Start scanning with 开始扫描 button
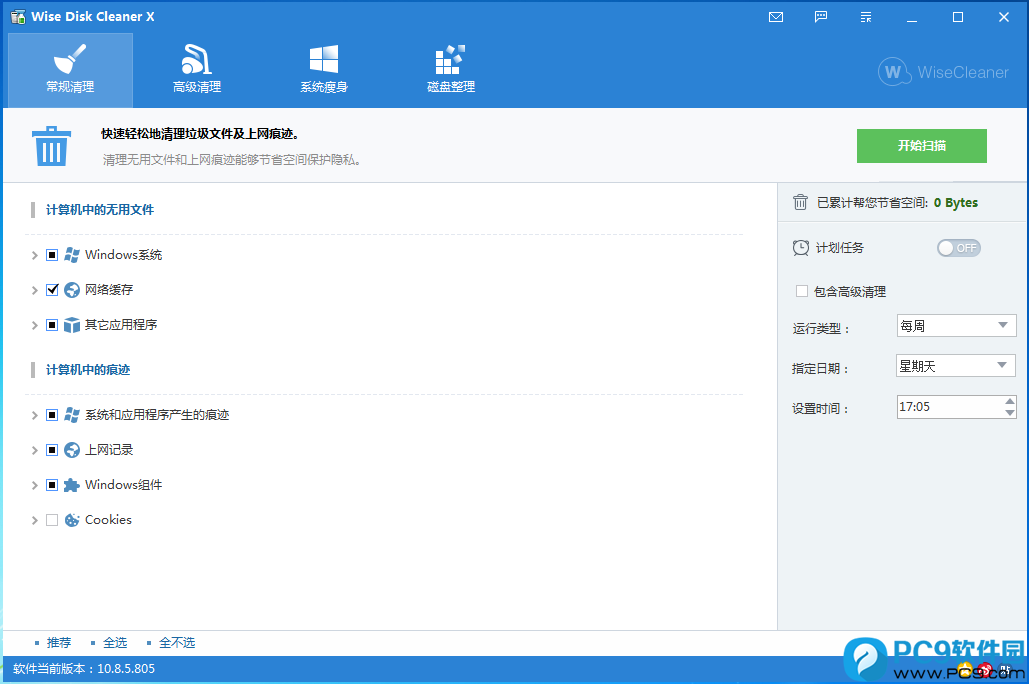Screen dimensions: 1029x684 click(x=921, y=146)
